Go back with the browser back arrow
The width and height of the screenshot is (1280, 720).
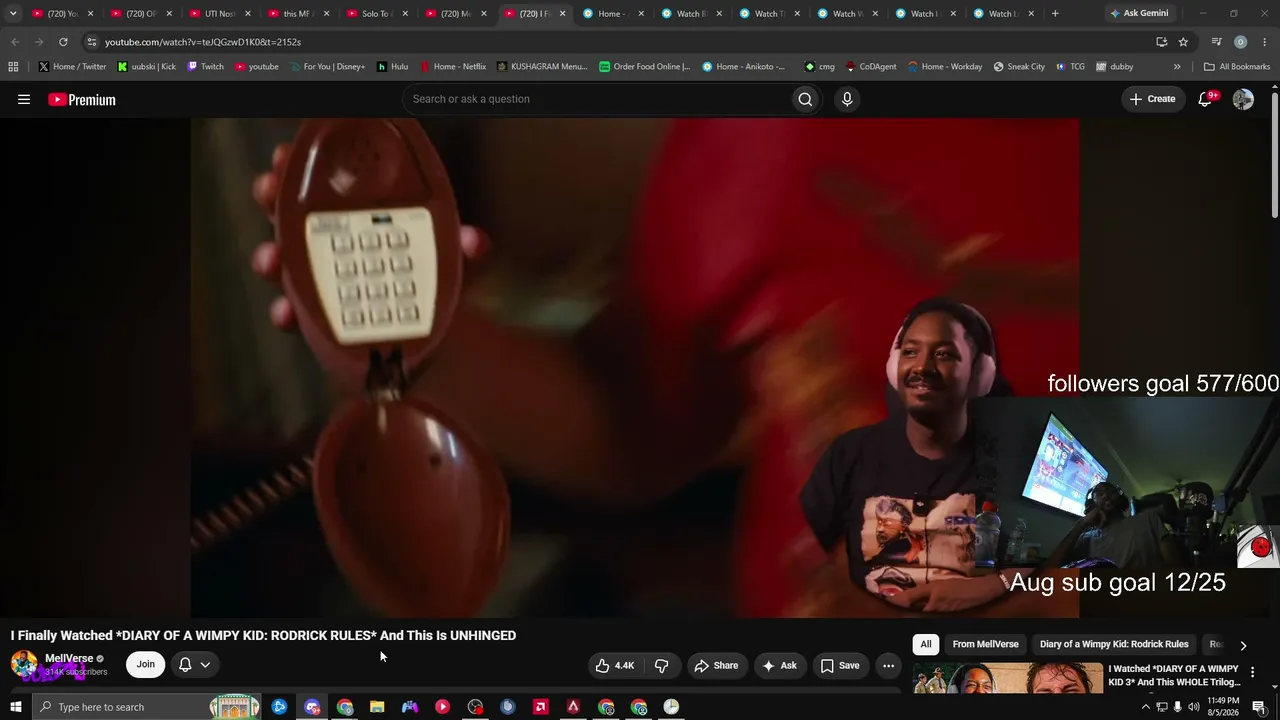coord(15,42)
